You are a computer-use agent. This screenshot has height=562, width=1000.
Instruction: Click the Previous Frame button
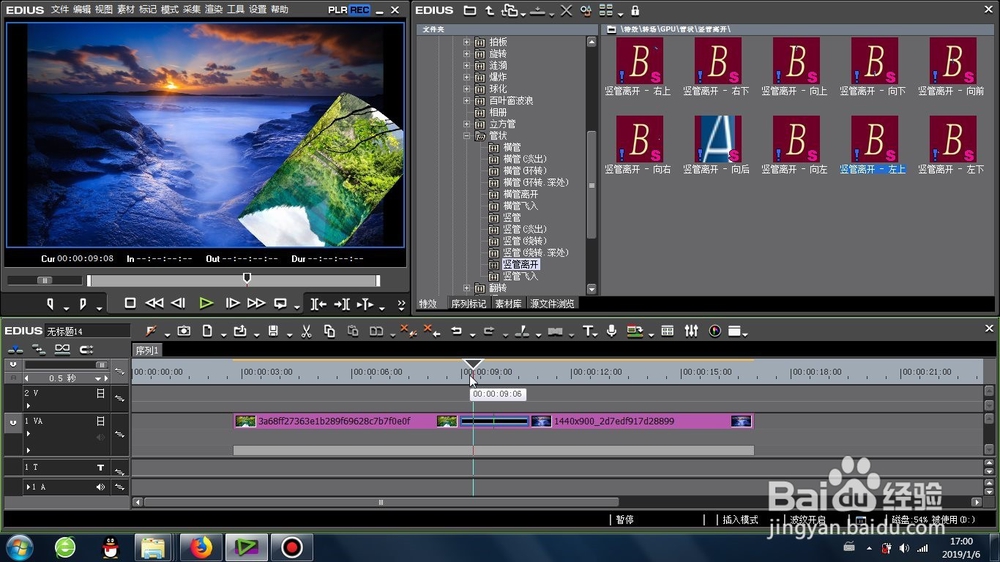179,304
